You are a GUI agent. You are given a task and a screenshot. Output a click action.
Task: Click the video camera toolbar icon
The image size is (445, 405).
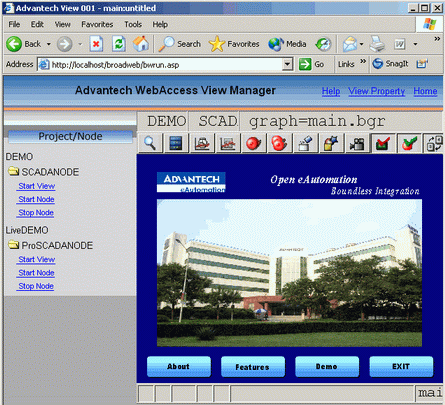tap(357, 144)
